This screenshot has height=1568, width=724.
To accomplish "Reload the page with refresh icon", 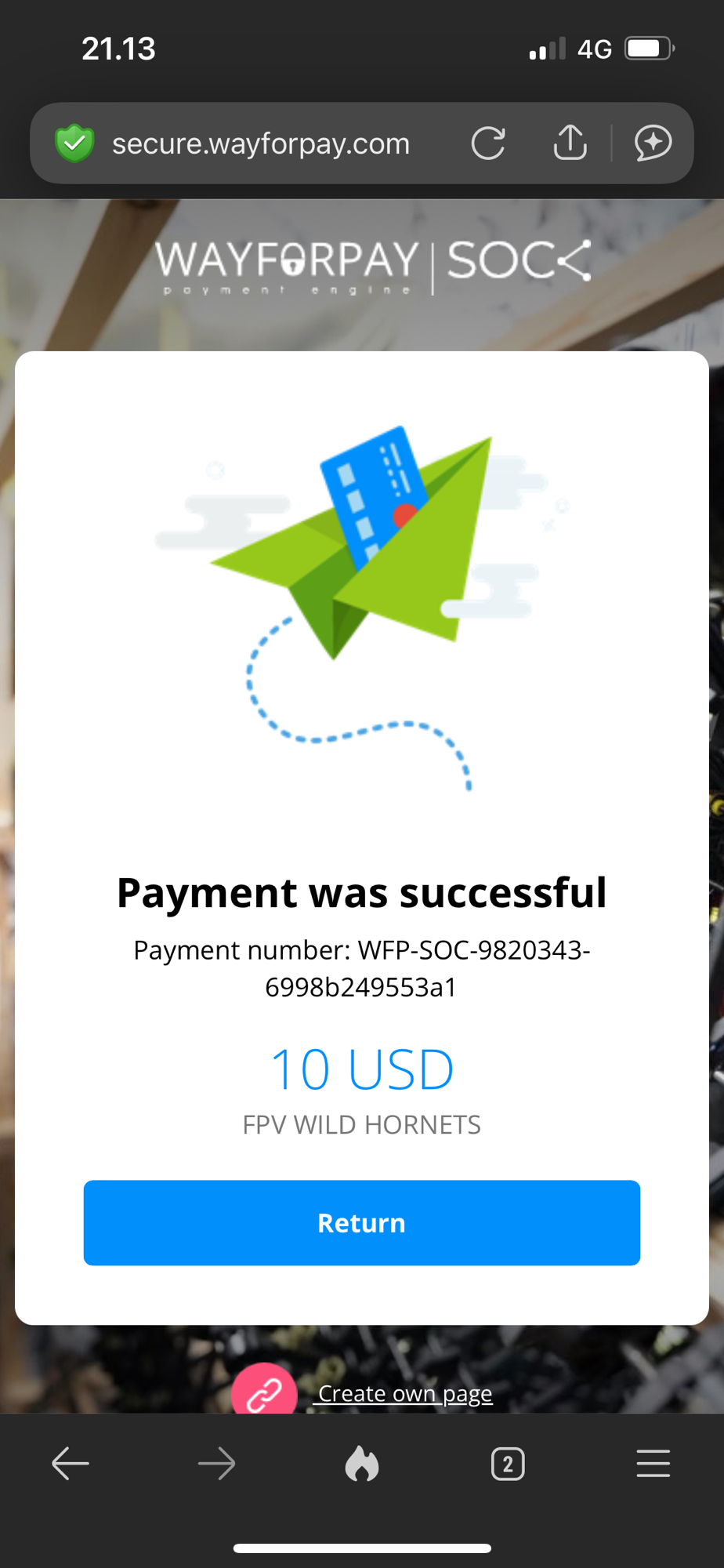I will [x=488, y=143].
